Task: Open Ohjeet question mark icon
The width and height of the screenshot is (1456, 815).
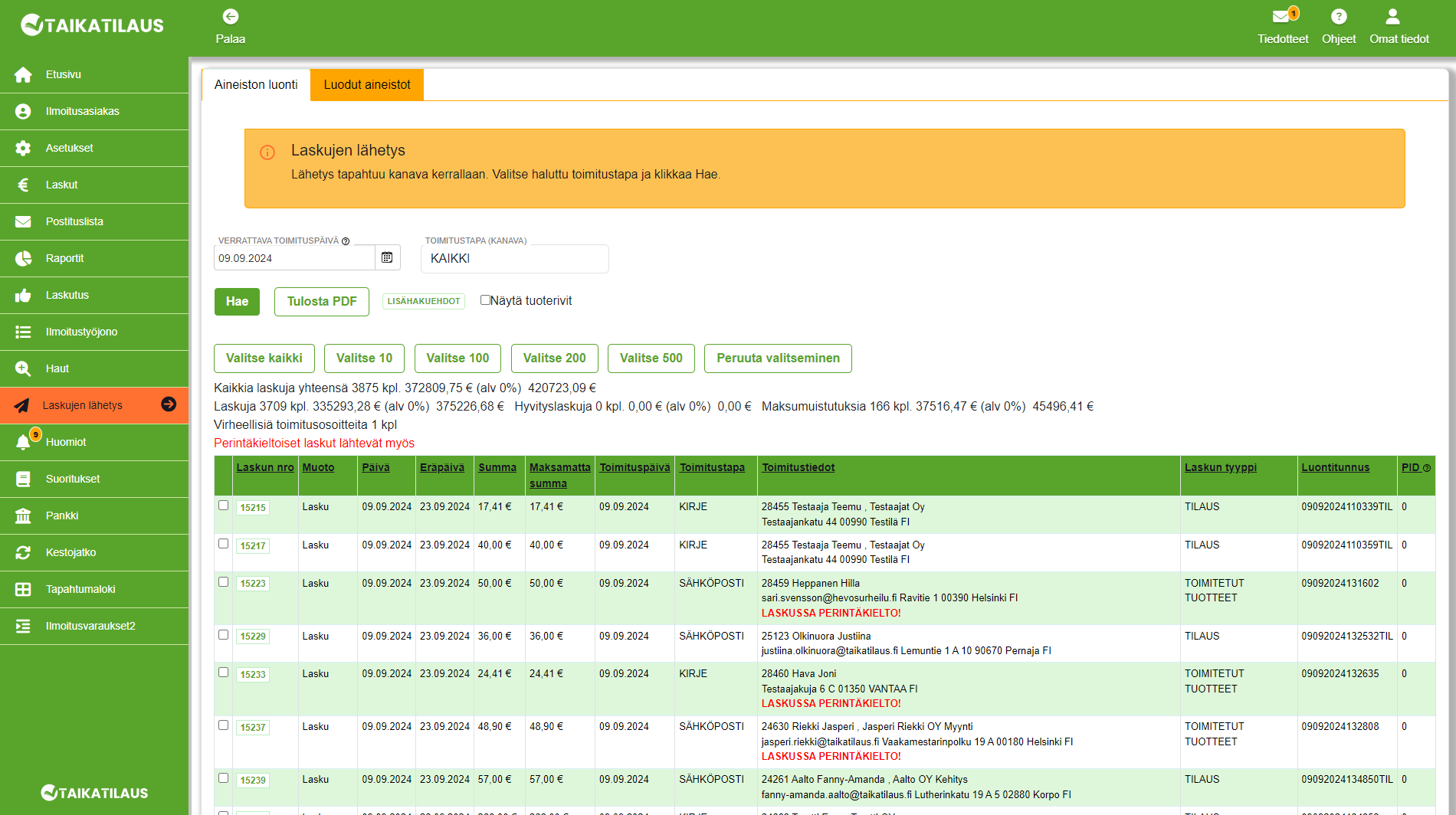Action: coord(1339,16)
